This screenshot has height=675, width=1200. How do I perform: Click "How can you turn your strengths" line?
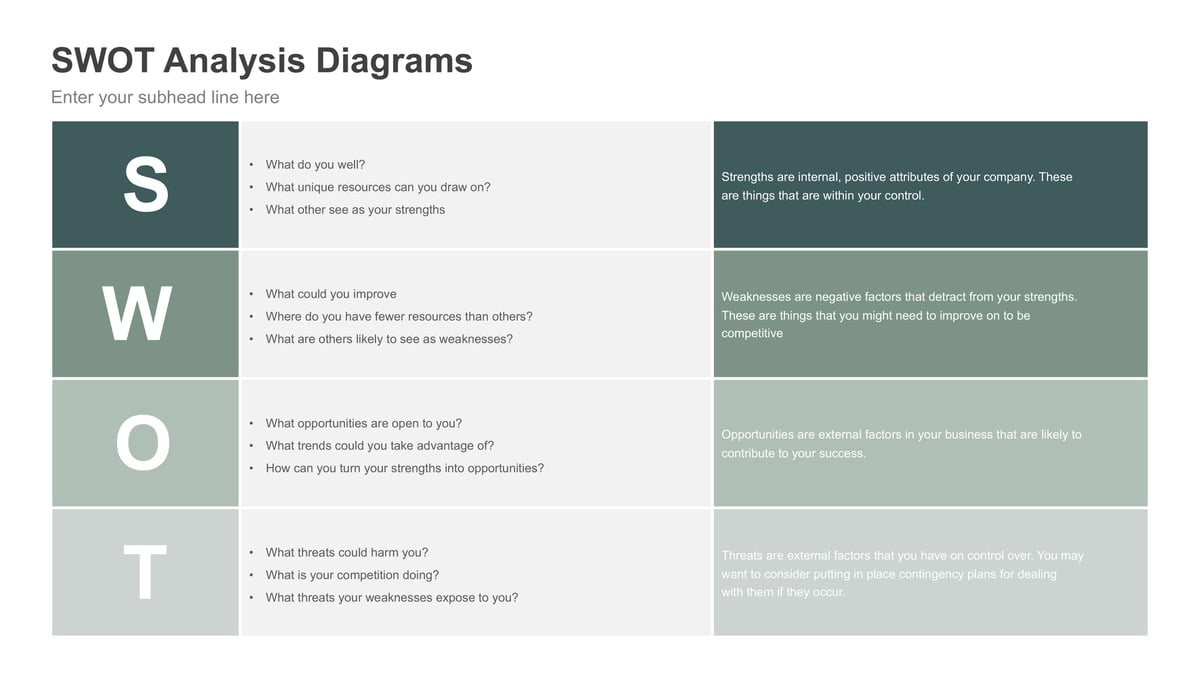coord(405,468)
